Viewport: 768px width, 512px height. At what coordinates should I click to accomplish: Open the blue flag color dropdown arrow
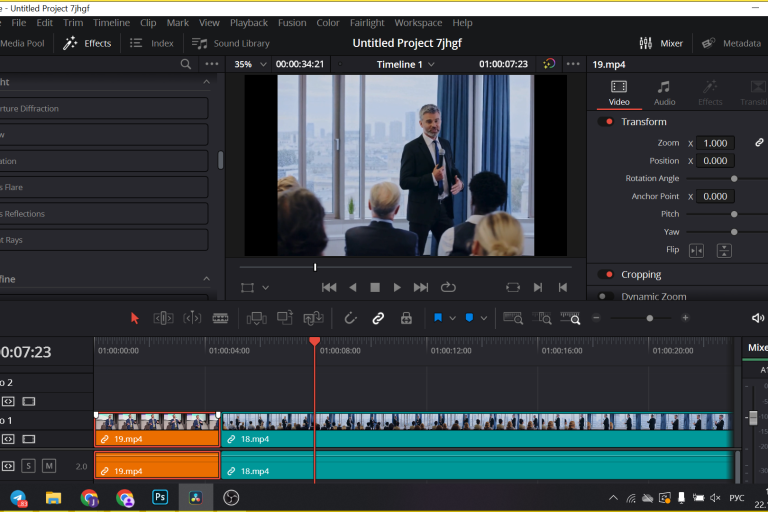tap(452, 318)
